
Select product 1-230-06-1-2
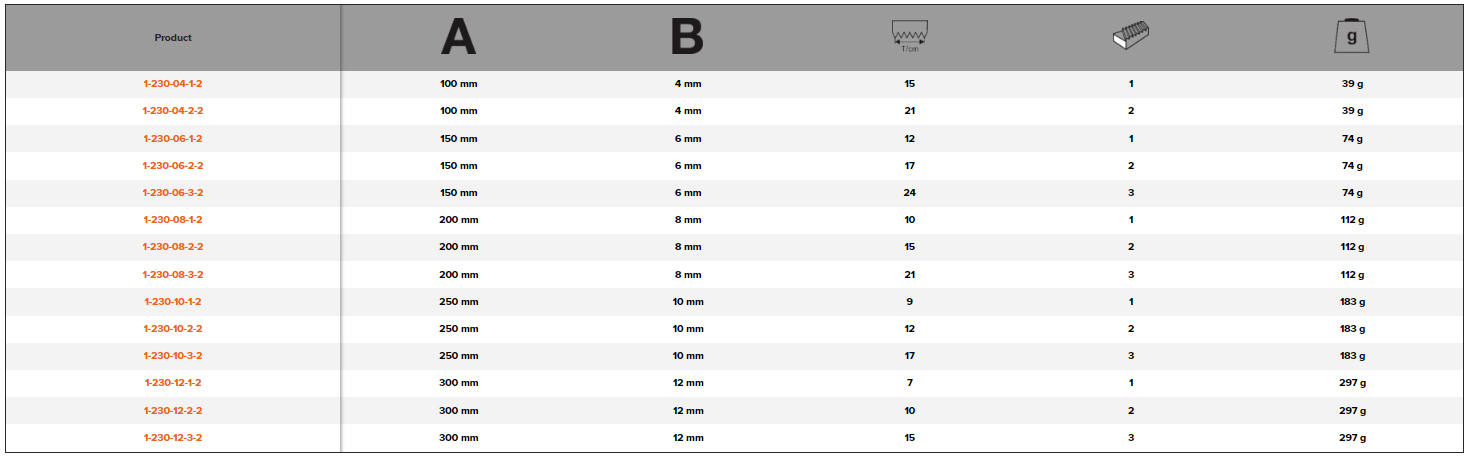[173, 139]
